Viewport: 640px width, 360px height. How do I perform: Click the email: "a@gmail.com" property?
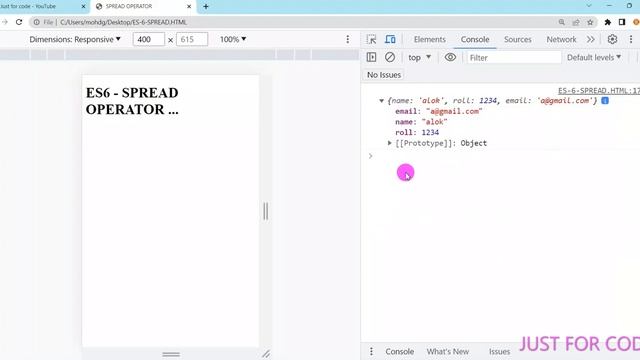(x=438, y=111)
